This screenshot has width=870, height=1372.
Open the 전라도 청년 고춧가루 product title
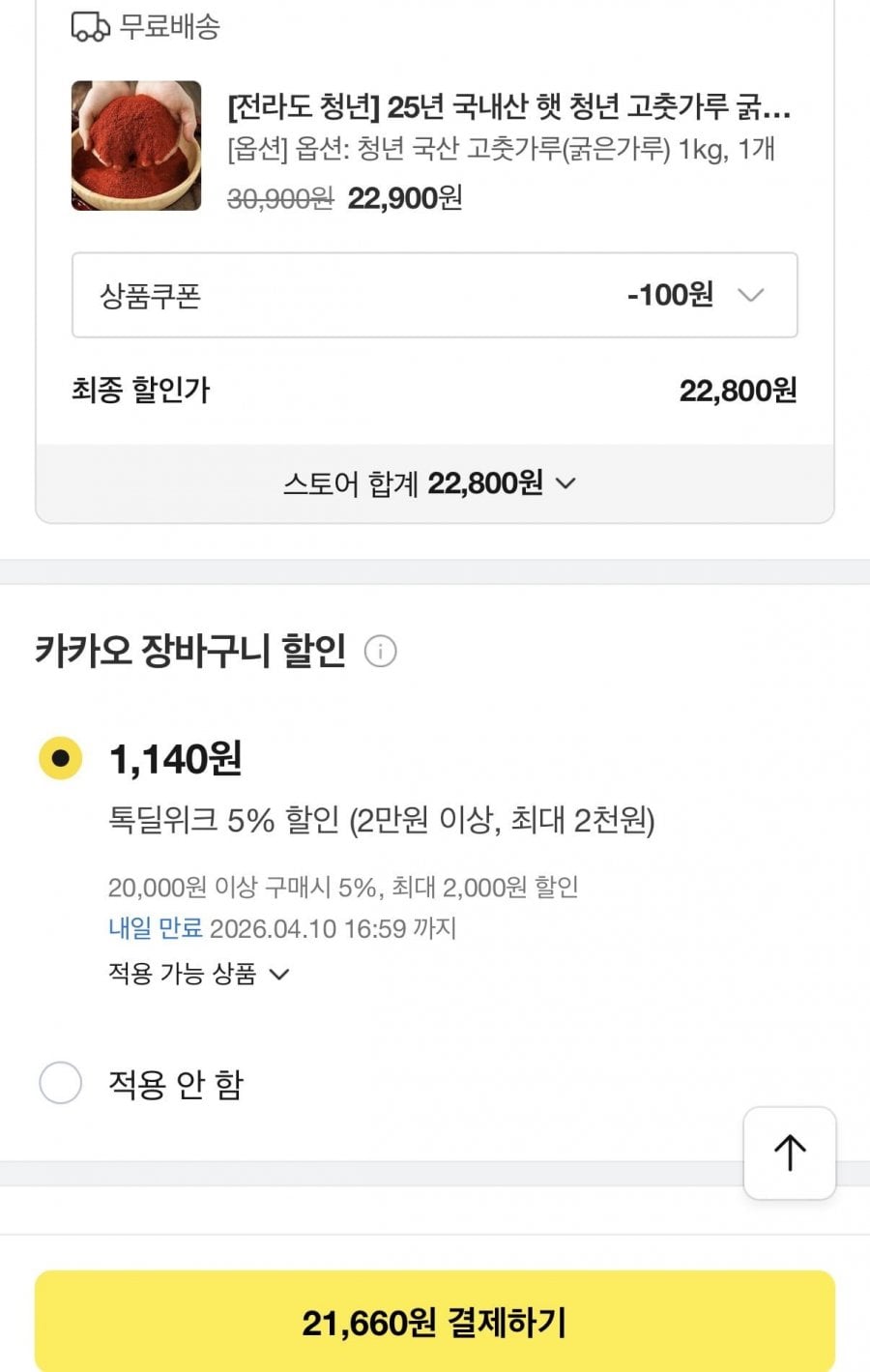pos(508,106)
